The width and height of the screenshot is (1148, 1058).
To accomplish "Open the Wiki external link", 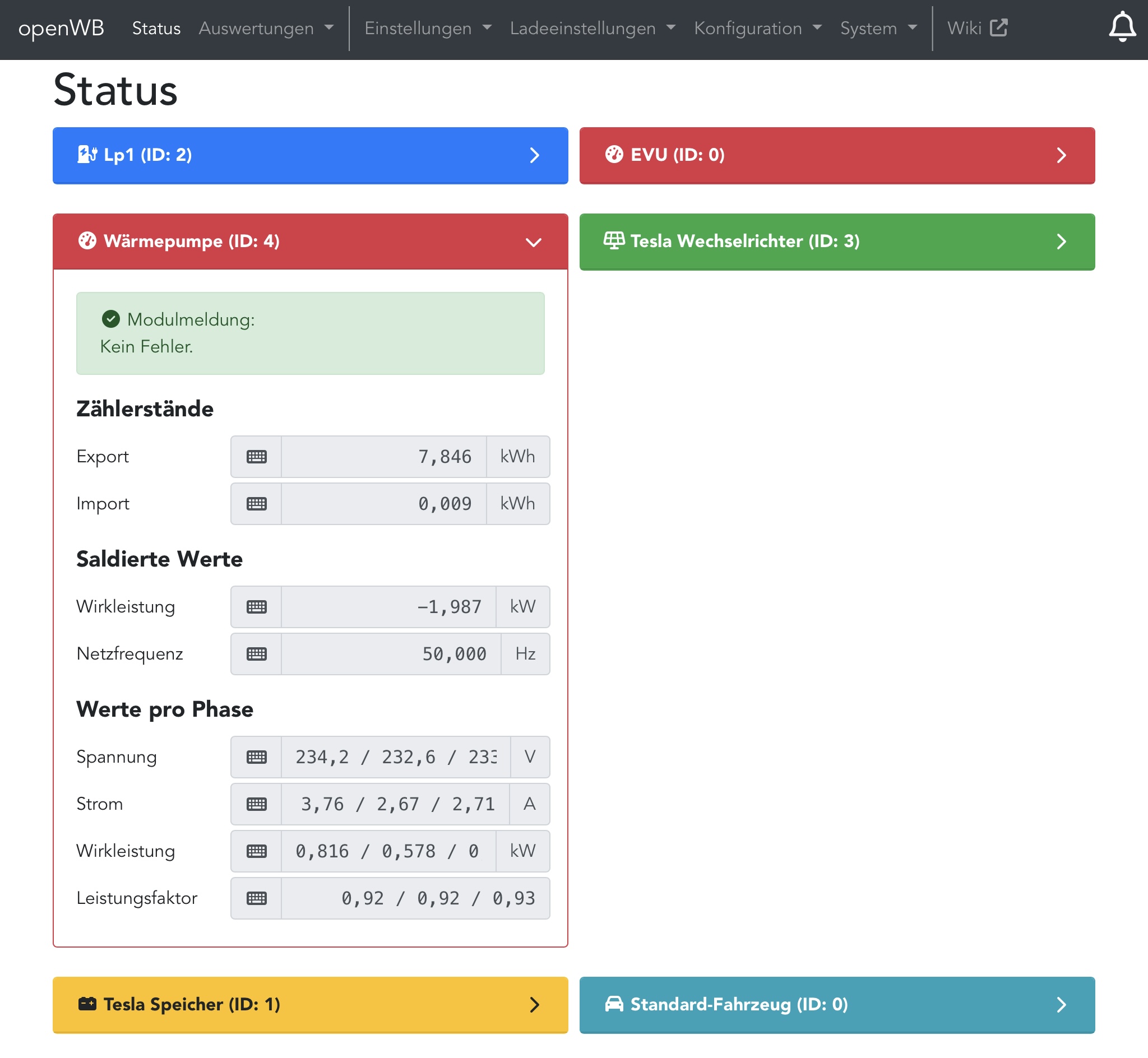I will 976,28.
